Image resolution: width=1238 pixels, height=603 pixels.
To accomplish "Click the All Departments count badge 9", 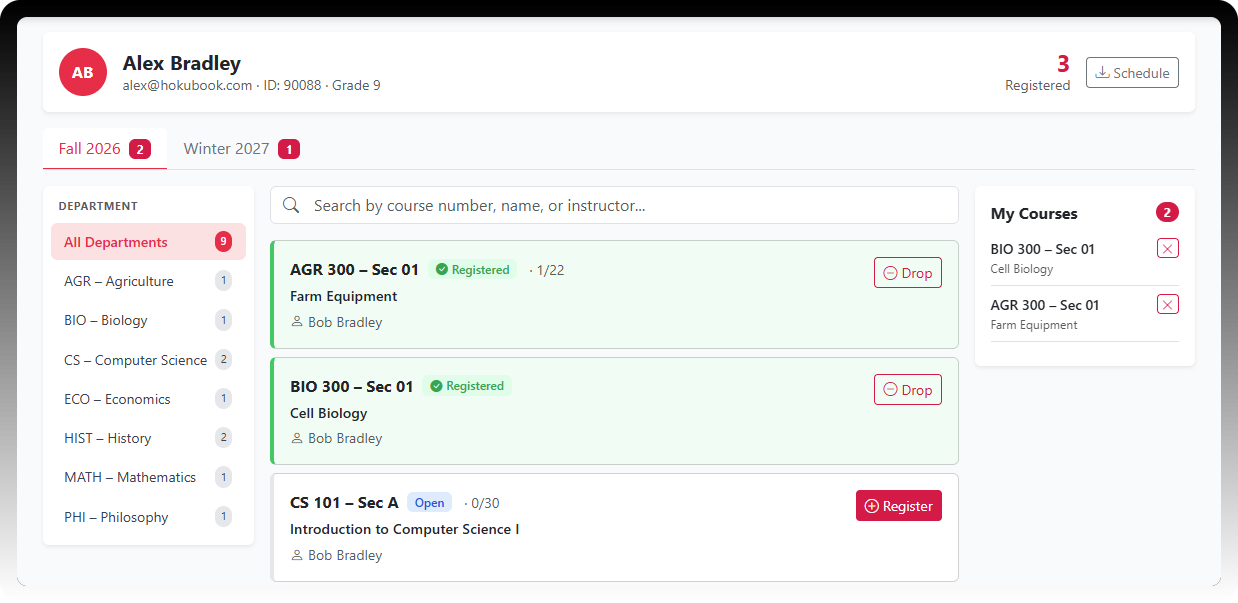I will coord(223,241).
